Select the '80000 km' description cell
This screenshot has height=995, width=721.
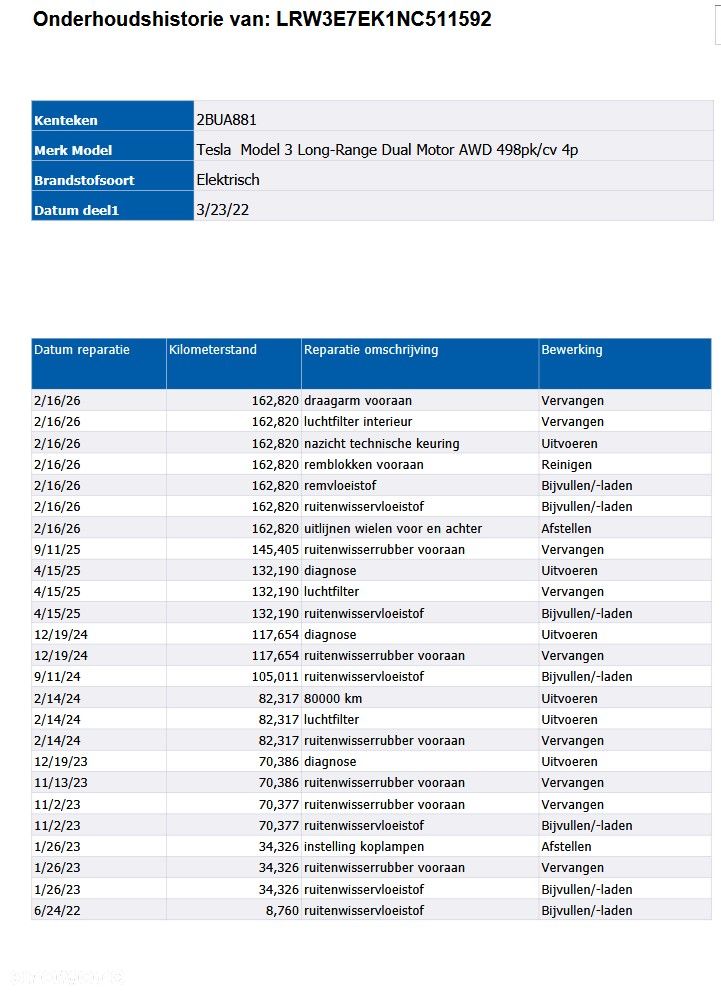click(x=420, y=698)
